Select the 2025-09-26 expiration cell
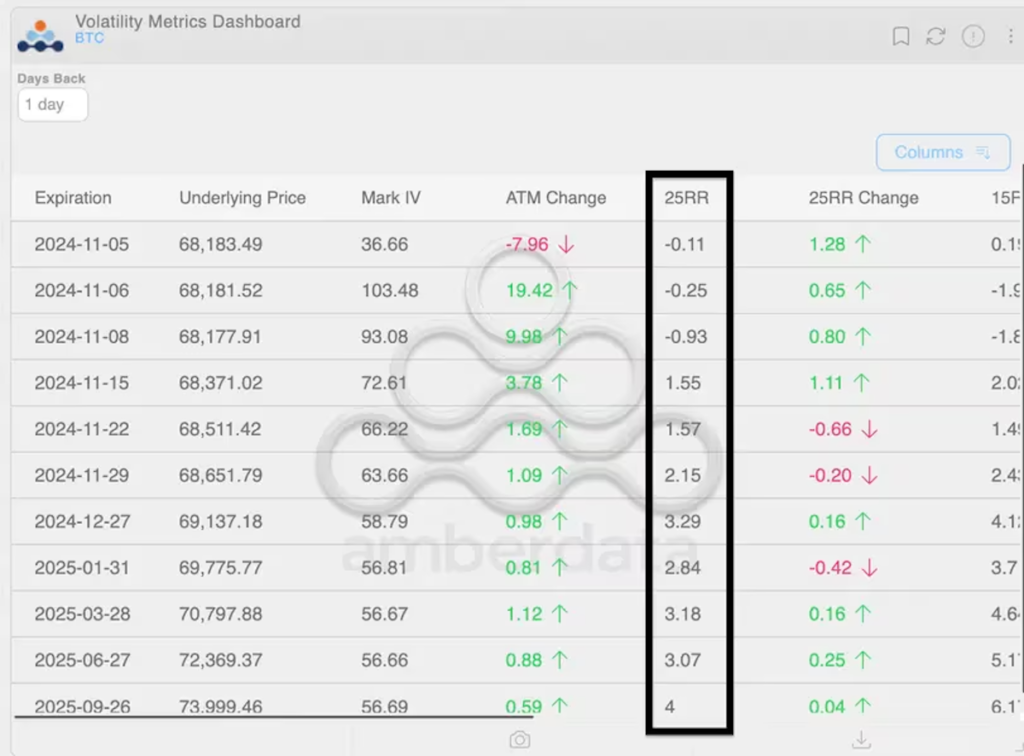The width and height of the screenshot is (1024, 756). (x=82, y=706)
